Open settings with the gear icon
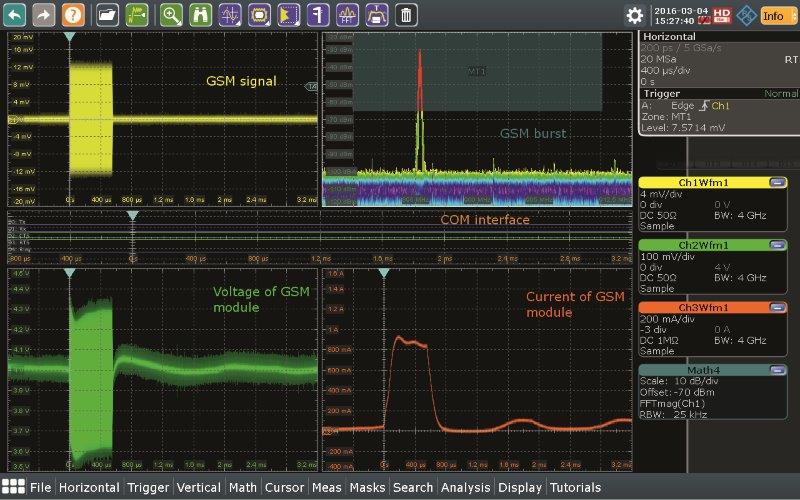Image resolution: width=800 pixels, height=500 pixels. coord(634,15)
